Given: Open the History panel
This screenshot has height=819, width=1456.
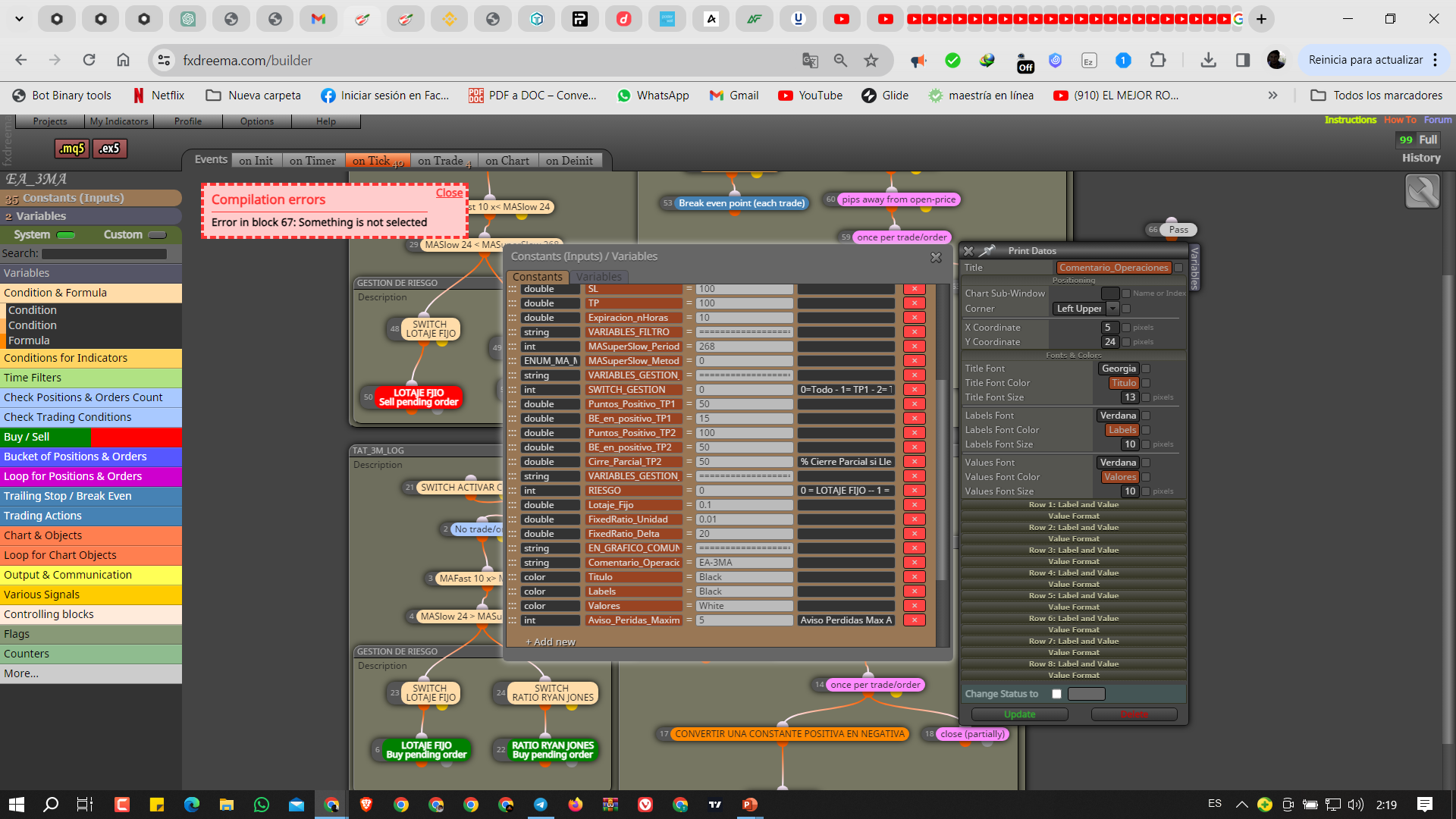Looking at the screenshot, I should (x=1421, y=158).
